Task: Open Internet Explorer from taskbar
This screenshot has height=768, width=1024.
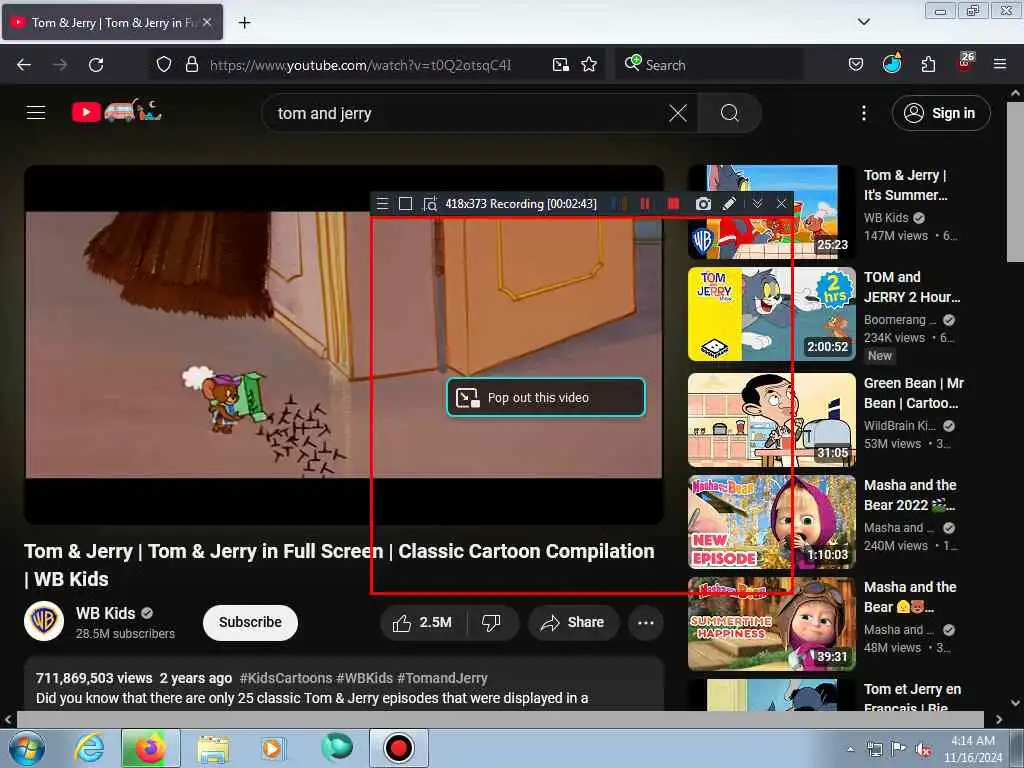Action: click(x=89, y=748)
